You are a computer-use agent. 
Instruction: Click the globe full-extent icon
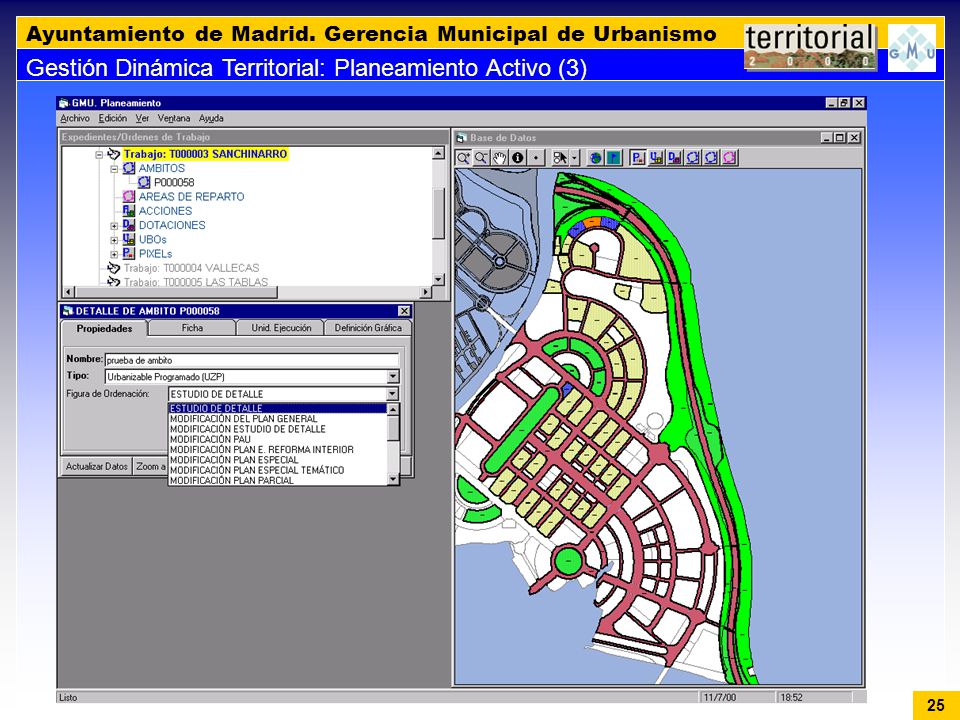tap(595, 158)
